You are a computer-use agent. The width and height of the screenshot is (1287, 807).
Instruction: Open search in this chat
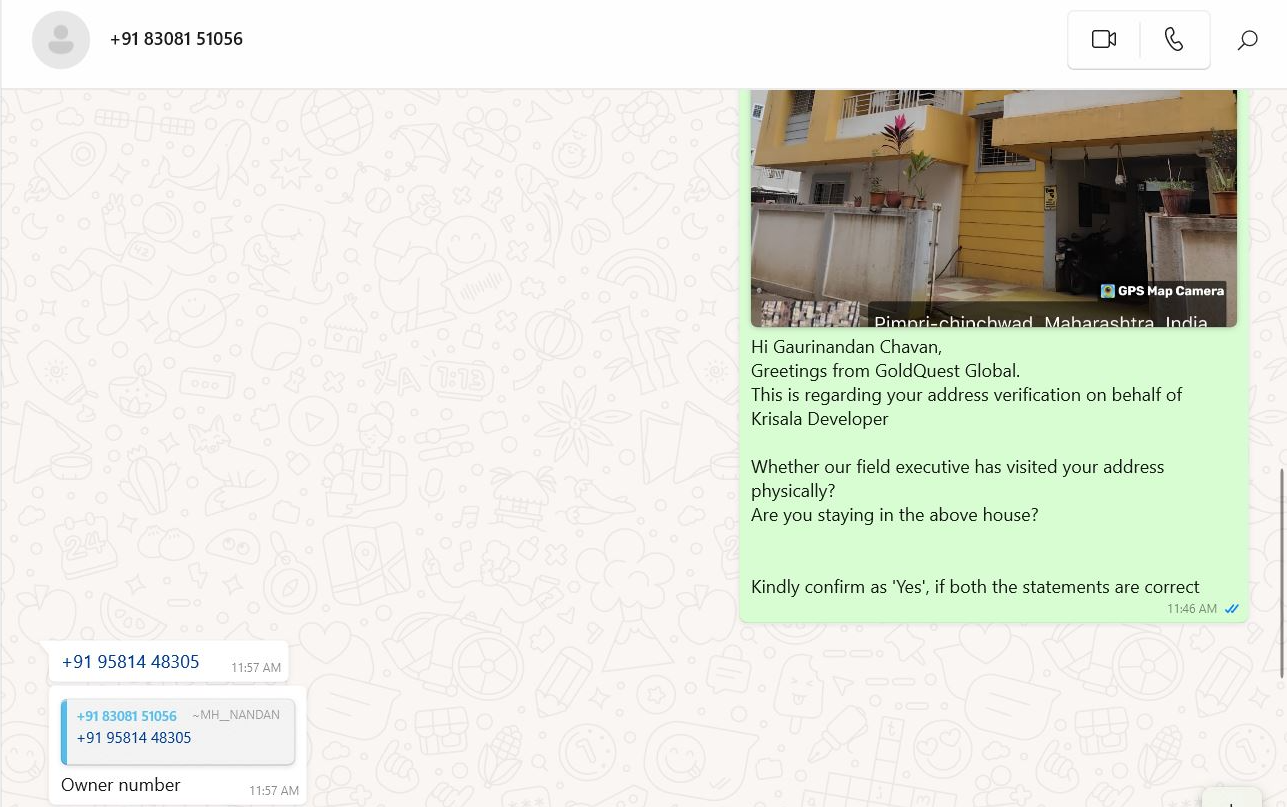pos(1247,40)
